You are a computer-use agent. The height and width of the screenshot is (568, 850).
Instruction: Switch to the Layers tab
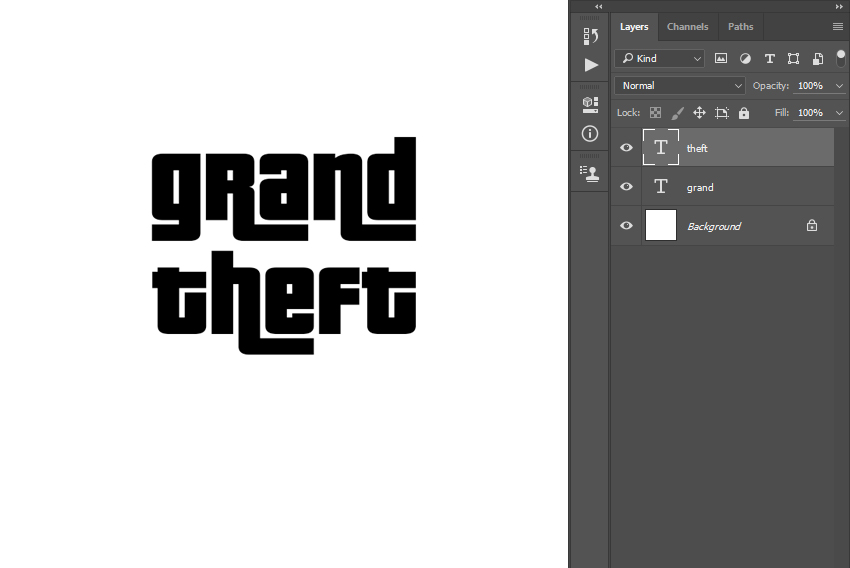click(634, 27)
